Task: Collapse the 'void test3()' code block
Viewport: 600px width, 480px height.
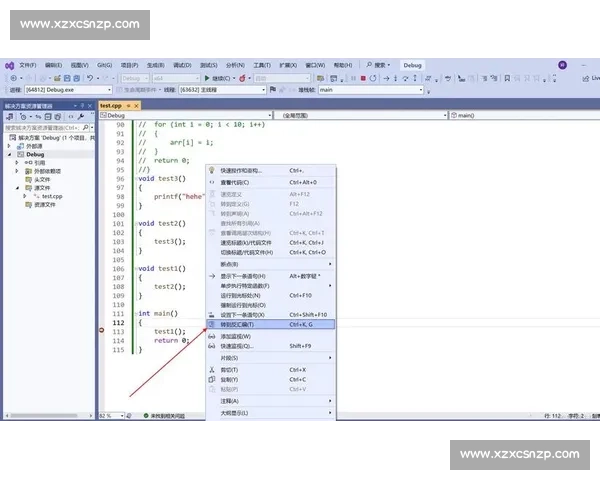Action: tap(134, 178)
